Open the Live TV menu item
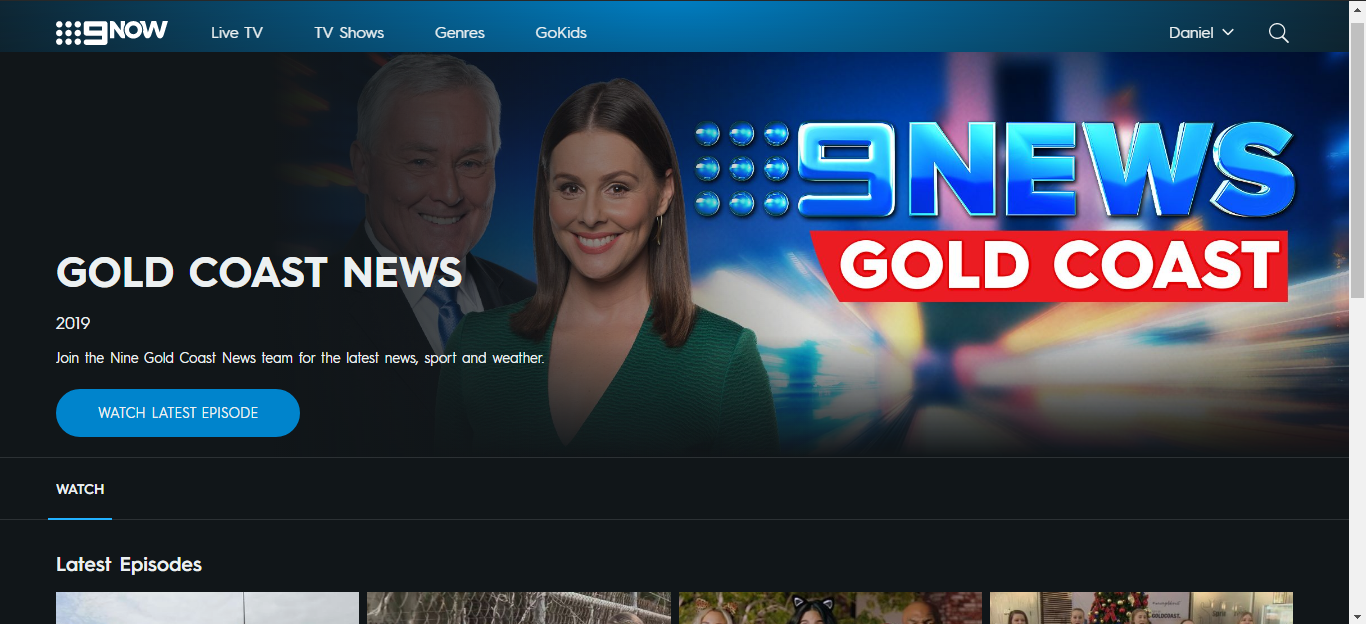The height and width of the screenshot is (624, 1366). click(237, 33)
